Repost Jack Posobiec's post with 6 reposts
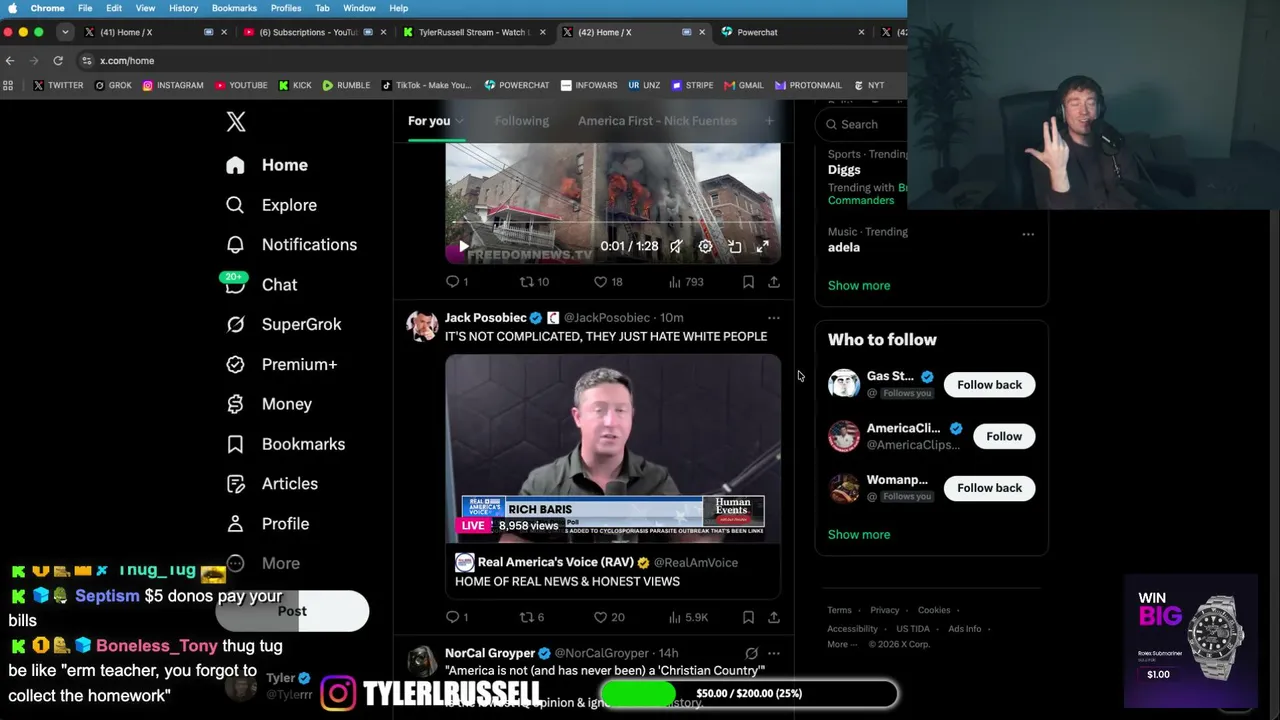 (532, 617)
